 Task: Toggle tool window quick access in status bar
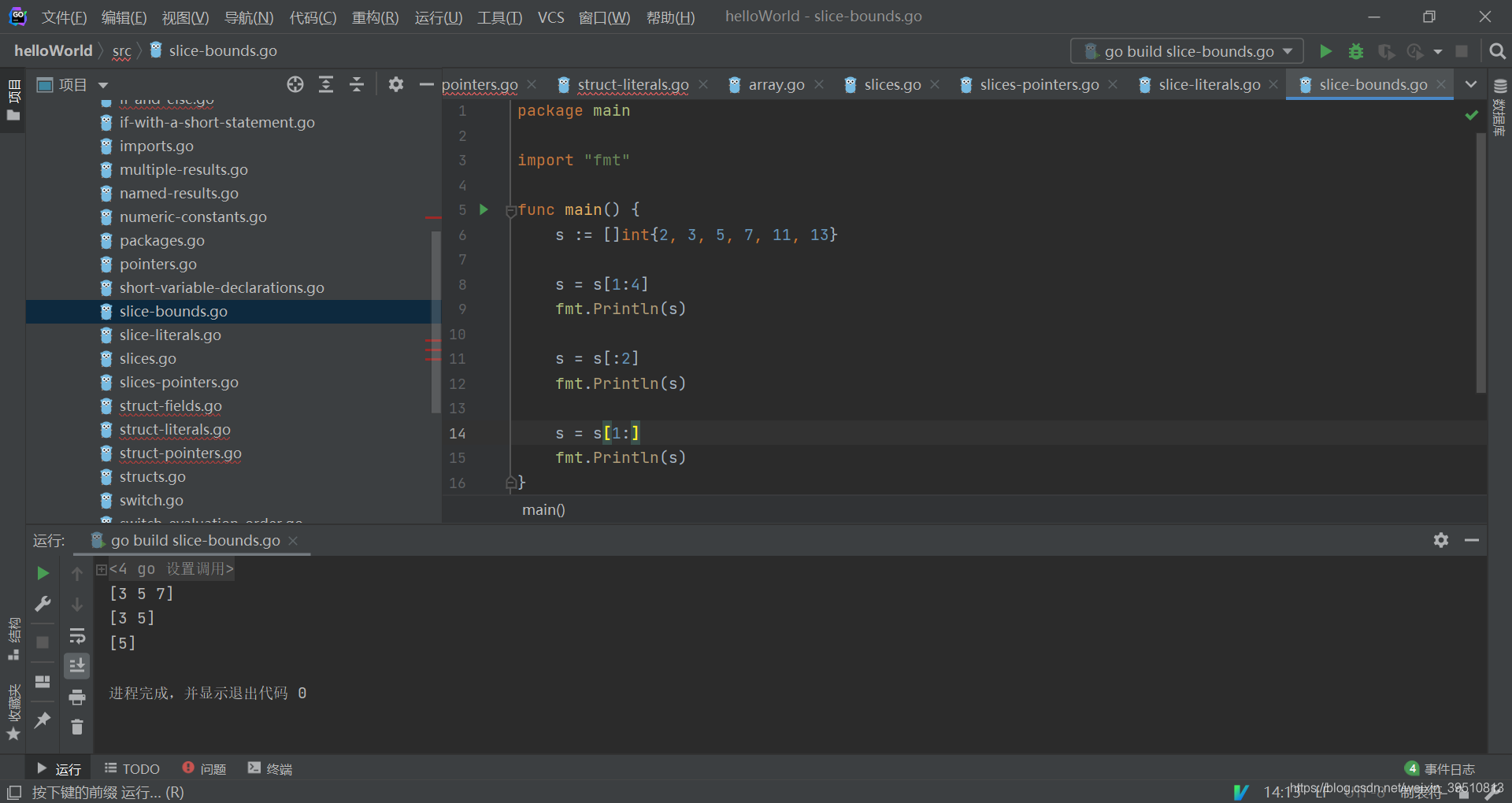[x=14, y=792]
